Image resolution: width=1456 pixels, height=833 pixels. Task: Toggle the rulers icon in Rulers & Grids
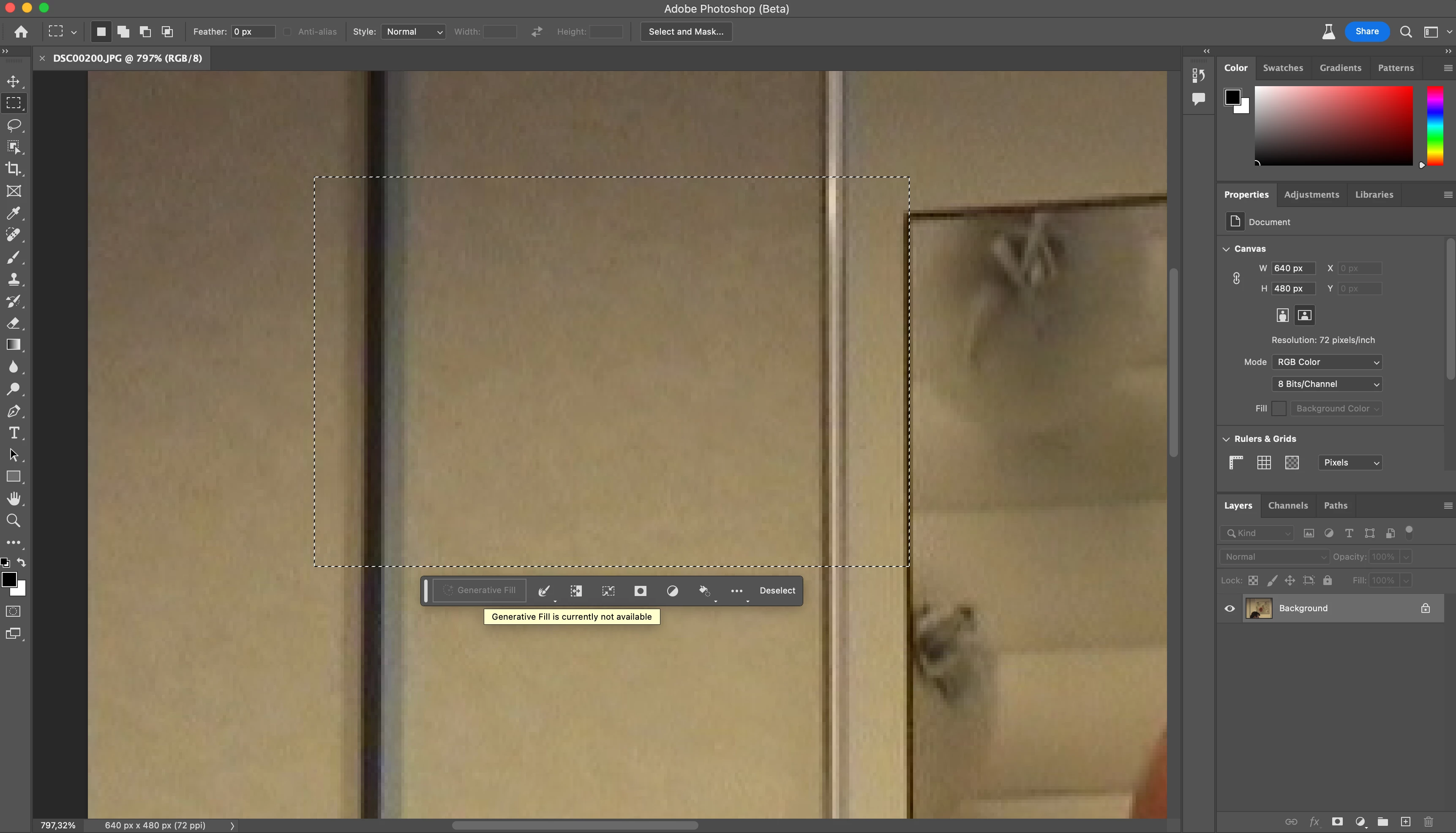pyautogui.click(x=1236, y=462)
